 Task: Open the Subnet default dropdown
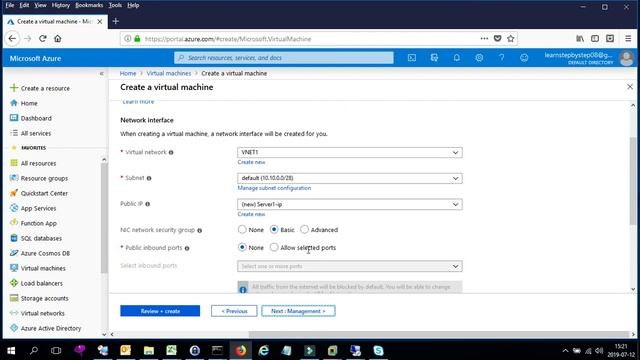tap(350, 178)
